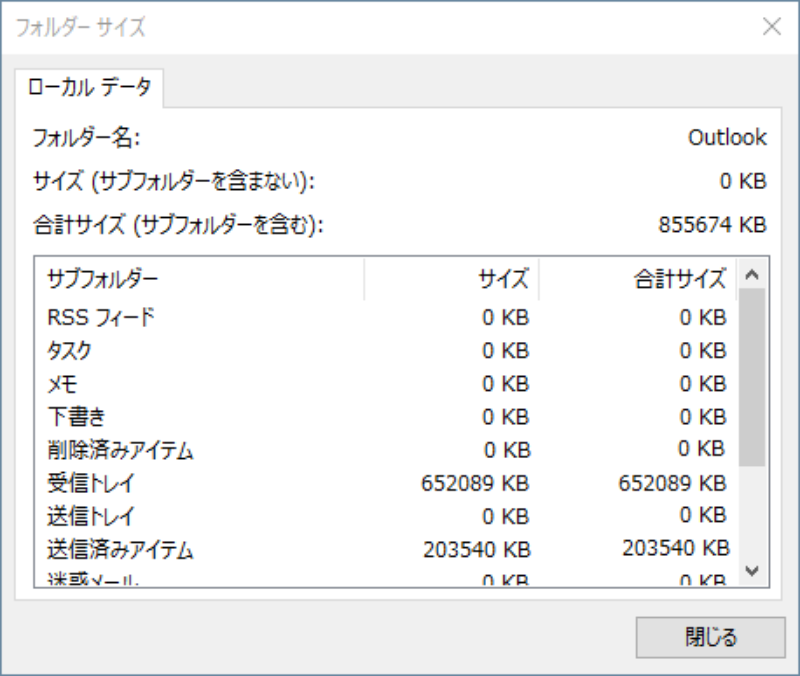Click the 652089 KB size value for 受信トレイ
The width and height of the screenshot is (800, 676).
474,484
